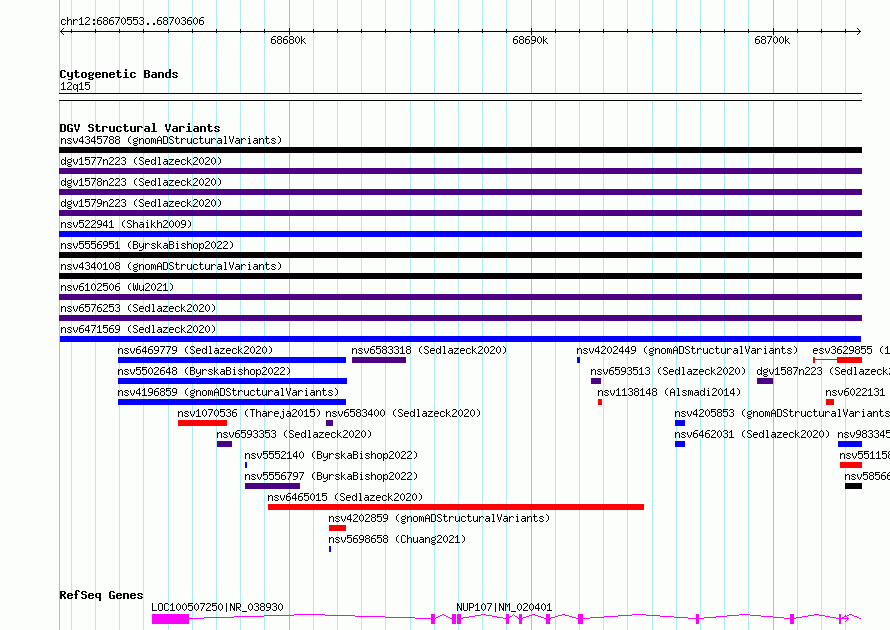Click the purple nsv5556797 variant bar

(272, 486)
